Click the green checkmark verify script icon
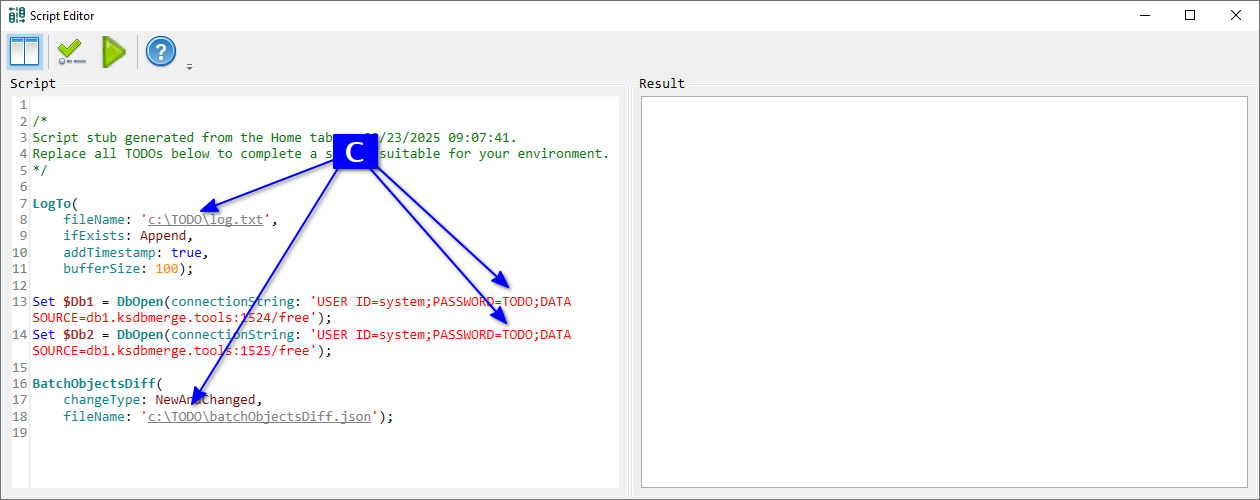The image size is (1260, 500). click(71, 52)
